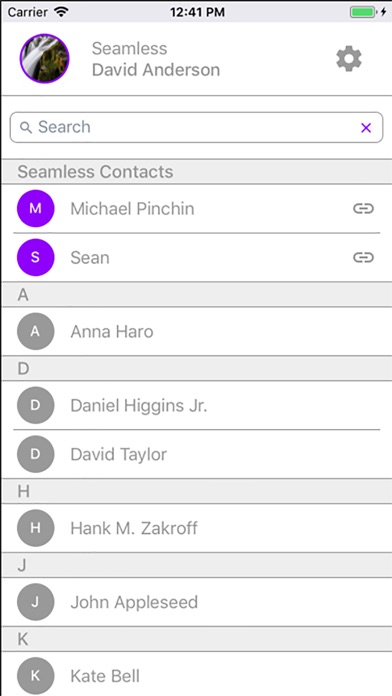Select the Seamless Contacts section header

pyautogui.click(x=196, y=171)
